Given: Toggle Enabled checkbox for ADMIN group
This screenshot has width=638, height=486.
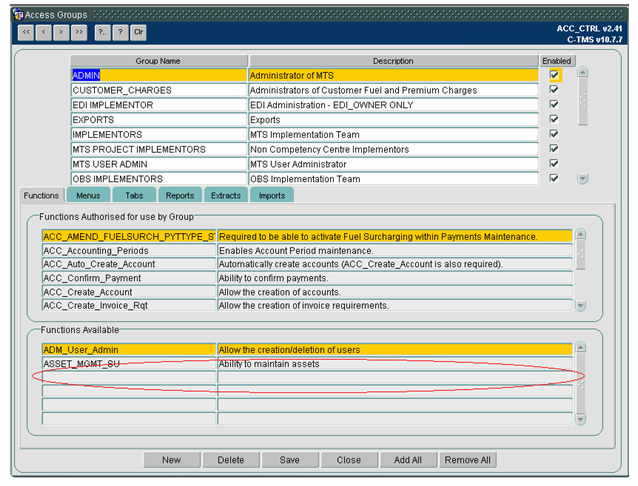Looking at the screenshot, I should [554, 75].
